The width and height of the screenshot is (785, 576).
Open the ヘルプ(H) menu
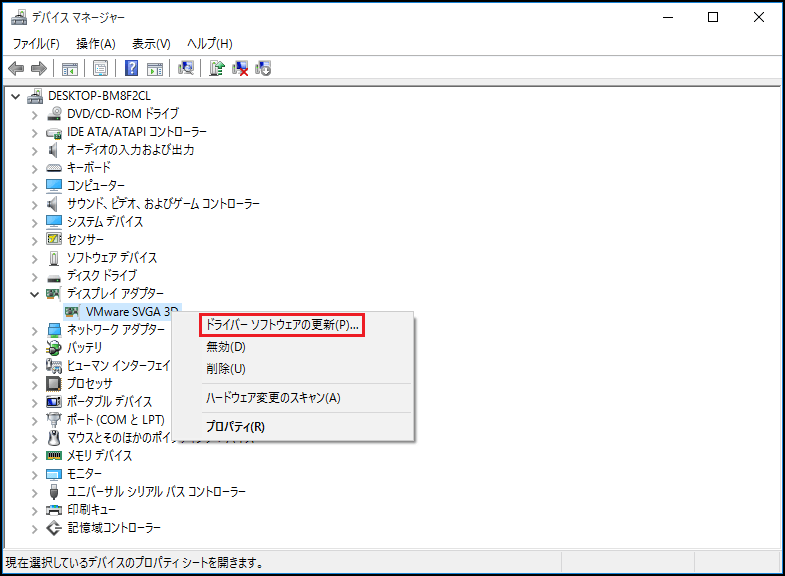click(210, 44)
